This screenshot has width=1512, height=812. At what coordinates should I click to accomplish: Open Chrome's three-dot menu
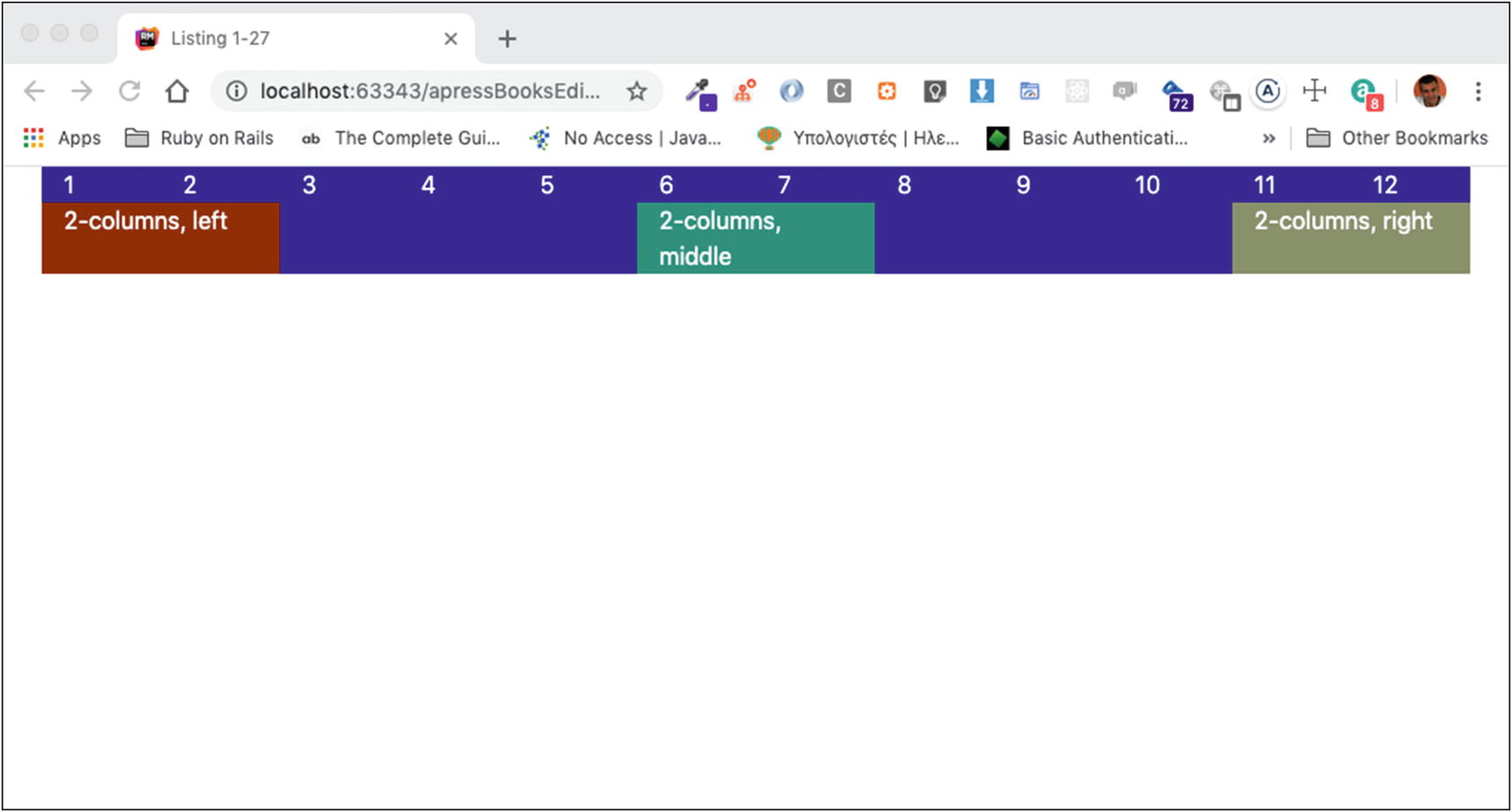(x=1478, y=91)
